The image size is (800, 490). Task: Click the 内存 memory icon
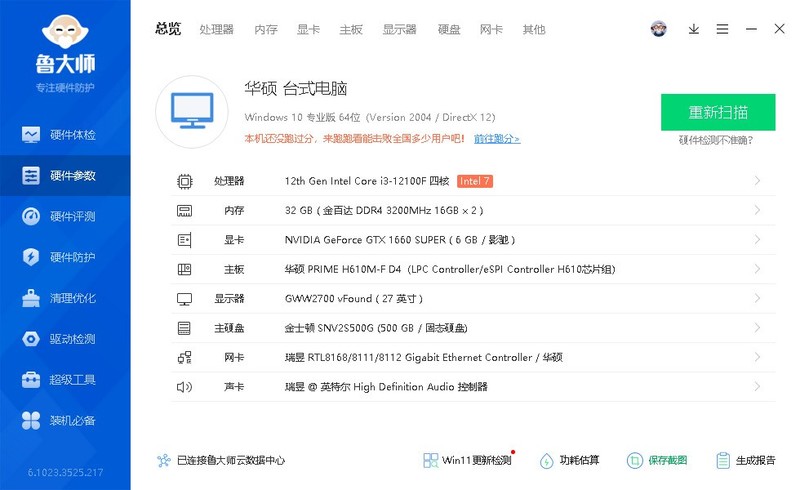[x=185, y=210]
